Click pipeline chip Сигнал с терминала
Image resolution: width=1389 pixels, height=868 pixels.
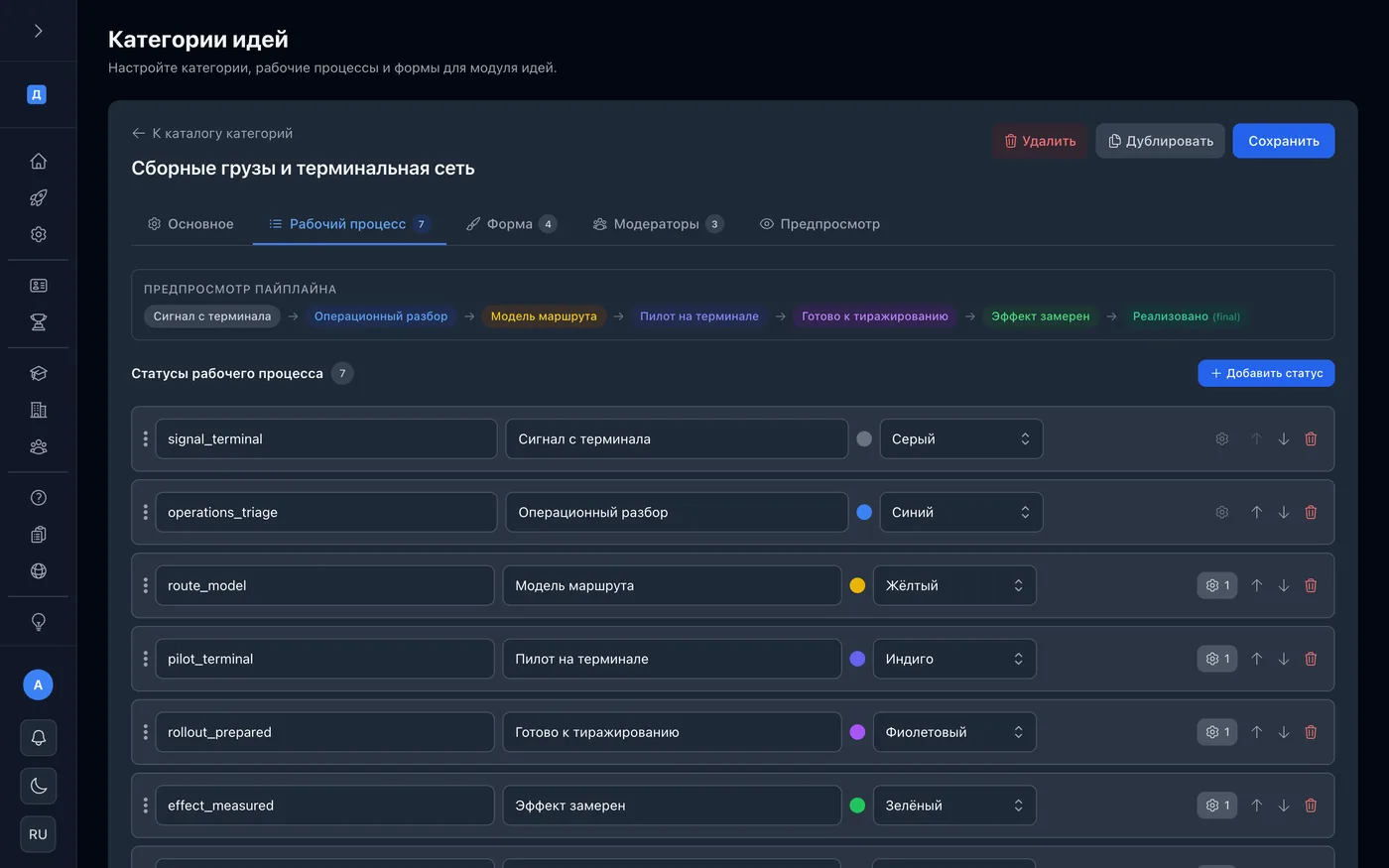(212, 316)
